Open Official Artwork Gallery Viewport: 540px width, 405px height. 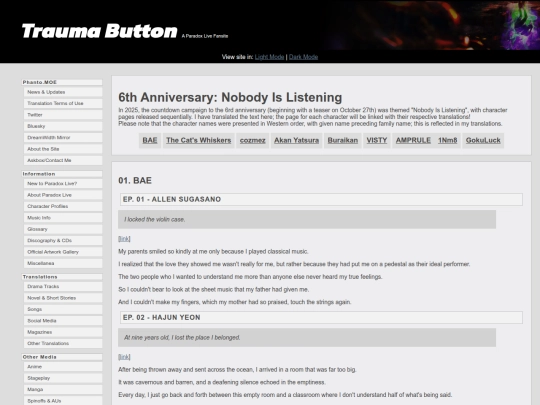(63, 252)
